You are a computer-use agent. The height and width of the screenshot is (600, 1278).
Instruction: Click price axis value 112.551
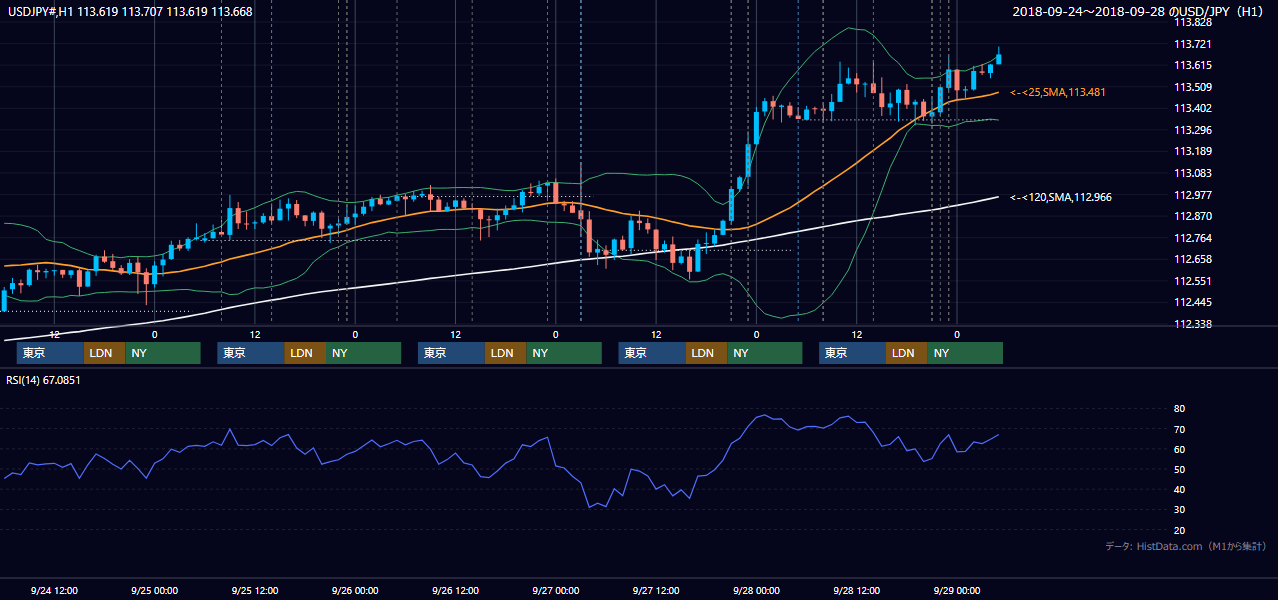point(1192,281)
